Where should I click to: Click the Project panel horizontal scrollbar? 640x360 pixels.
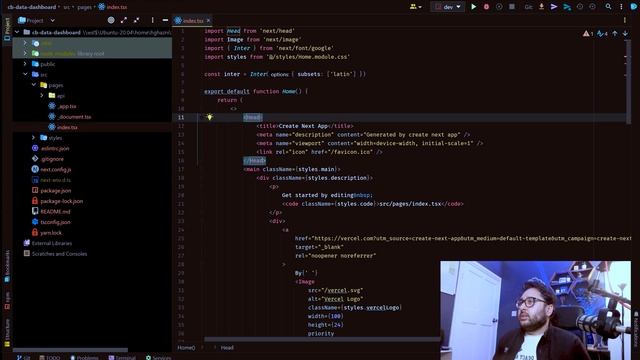70,350
